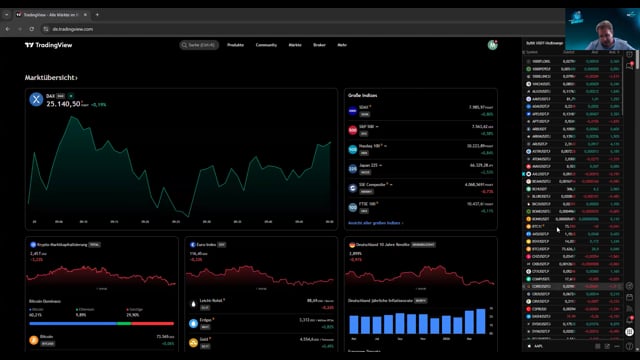Open the Mehr menu
This screenshot has height=360, width=640.
(x=342, y=45)
